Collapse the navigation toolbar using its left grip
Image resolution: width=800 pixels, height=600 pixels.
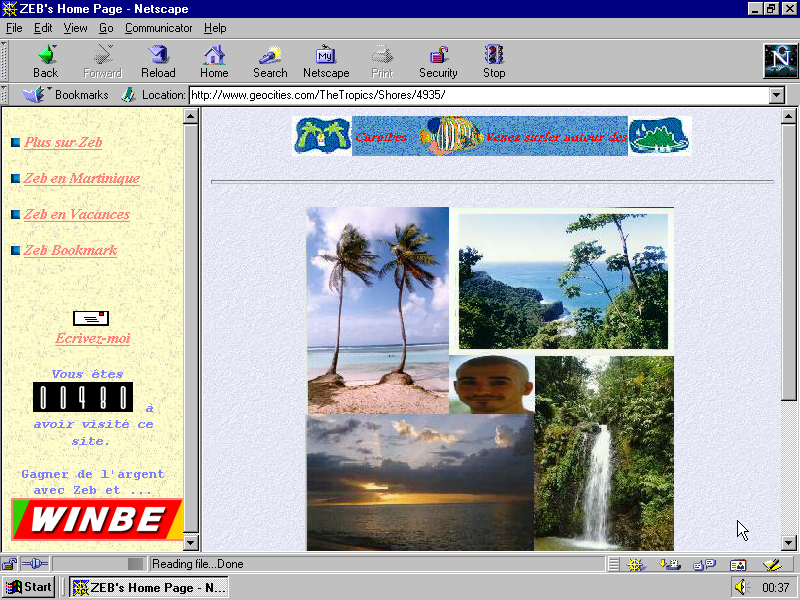[5, 61]
